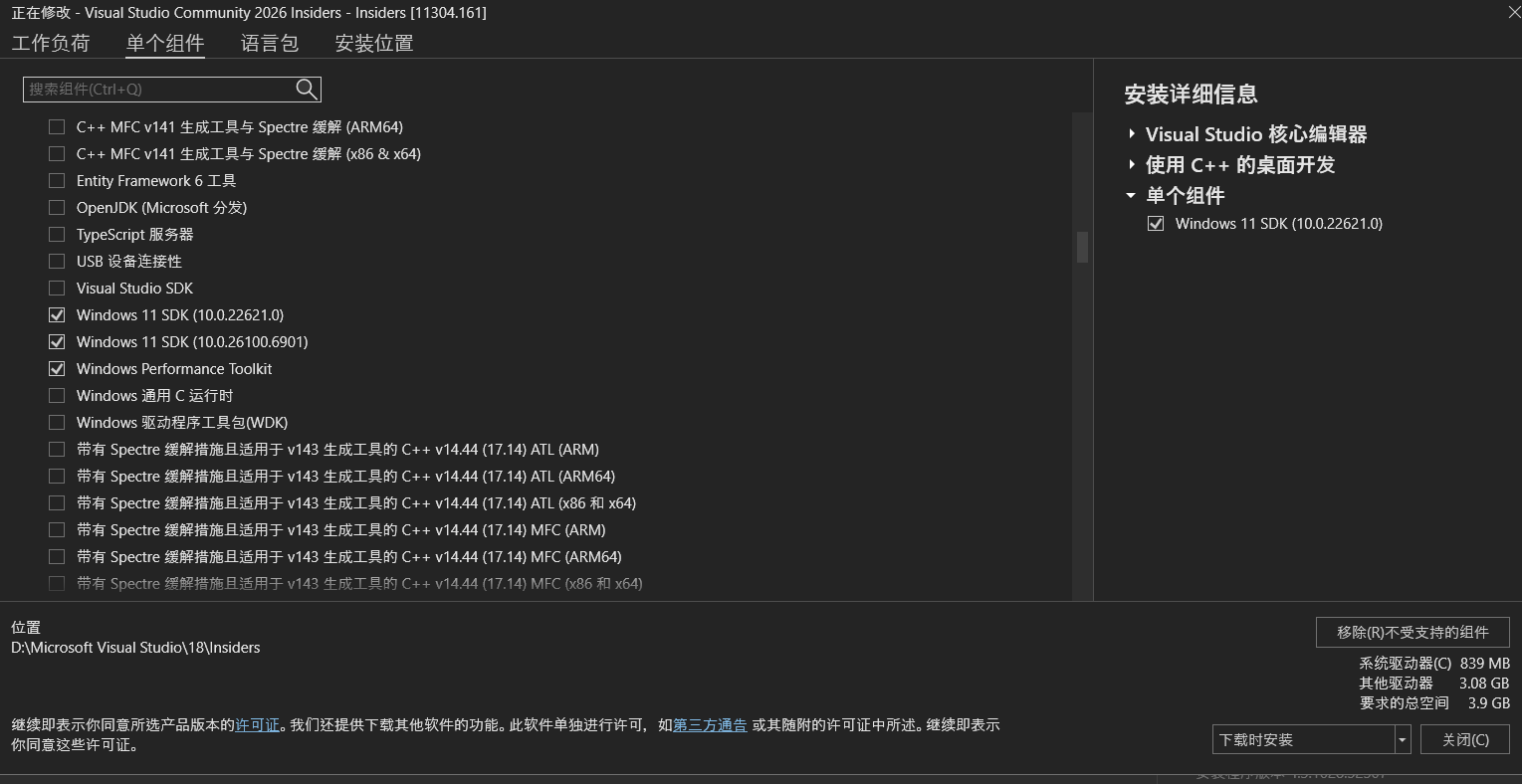Click the search magnifier icon
This screenshot has width=1522, height=784.
pyautogui.click(x=306, y=89)
